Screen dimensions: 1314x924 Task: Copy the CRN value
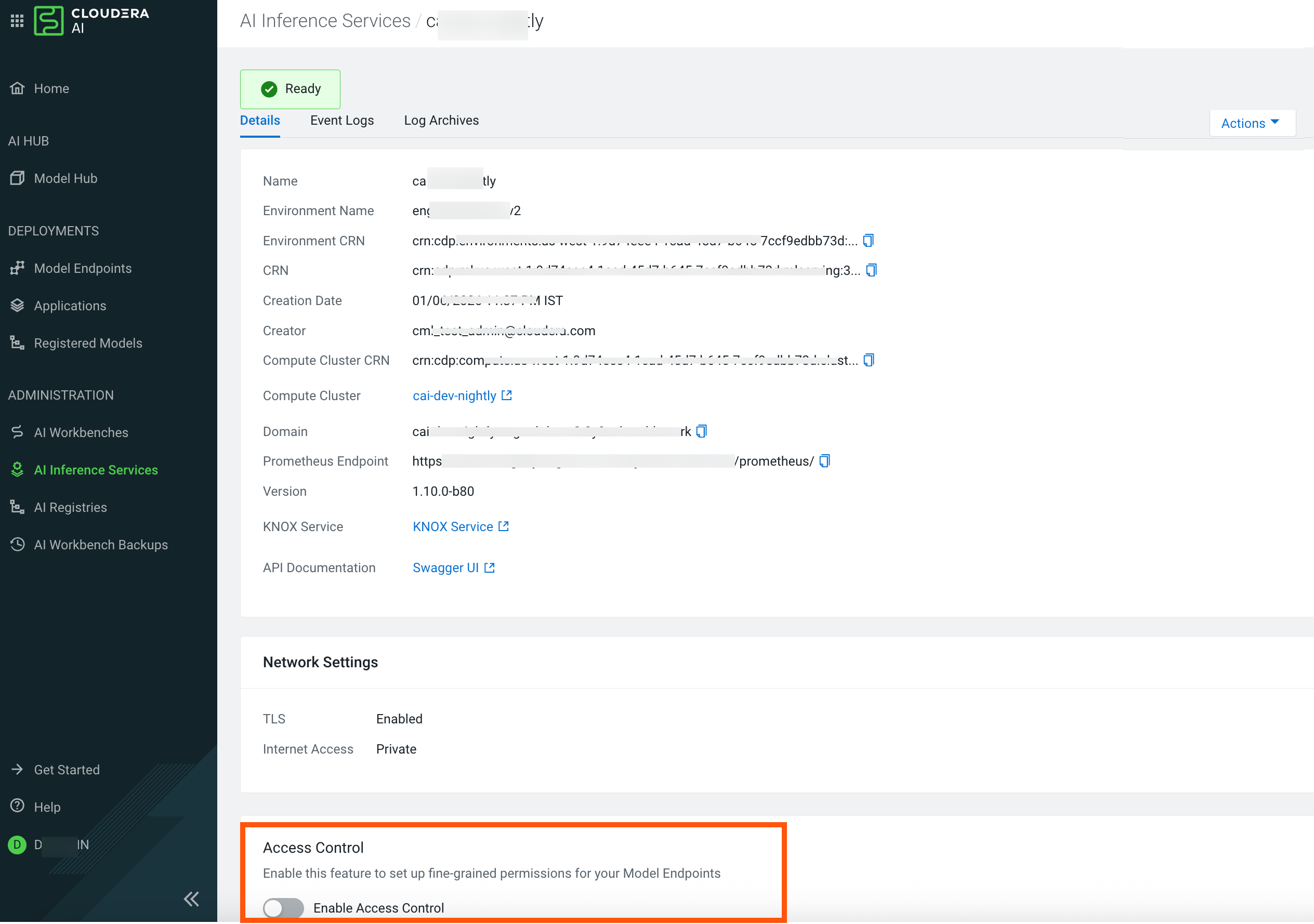[x=871, y=271]
